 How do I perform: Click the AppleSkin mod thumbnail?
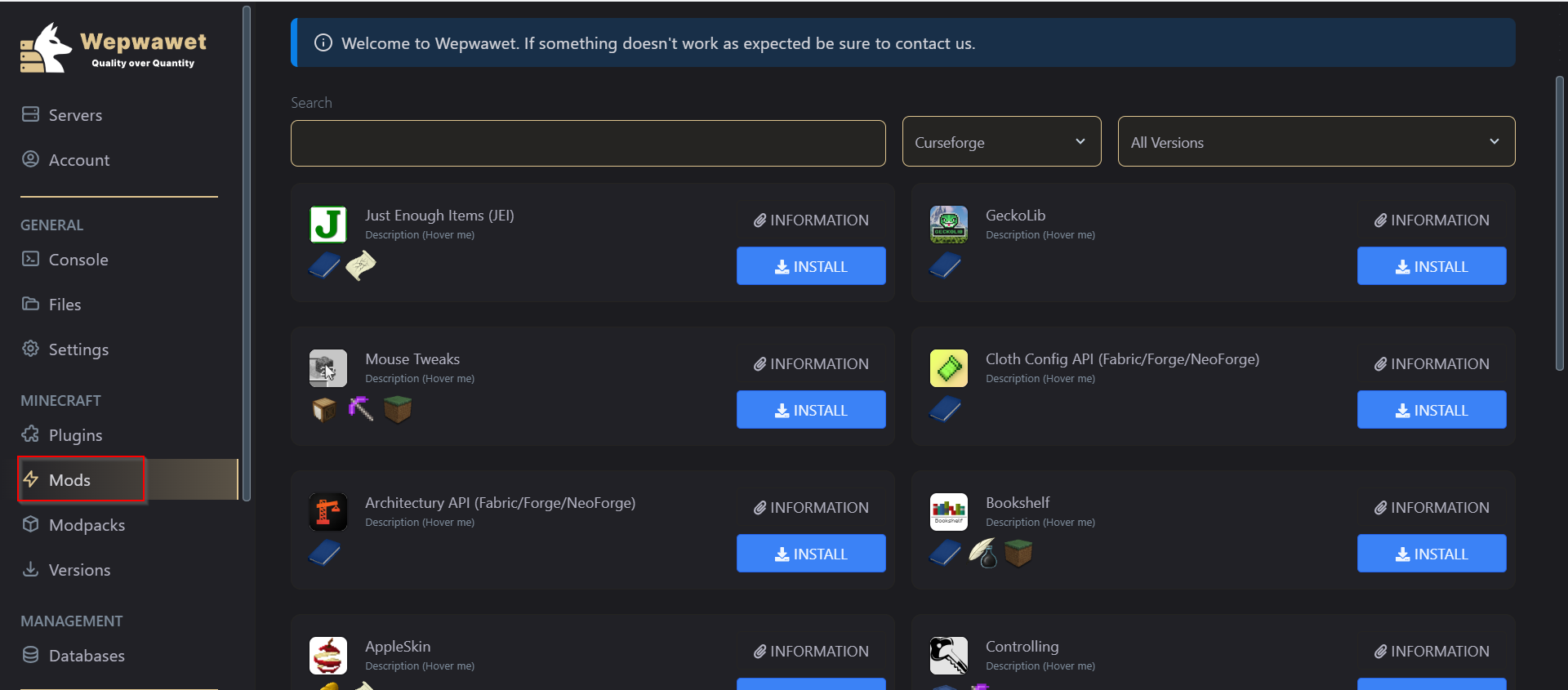[328, 656]
